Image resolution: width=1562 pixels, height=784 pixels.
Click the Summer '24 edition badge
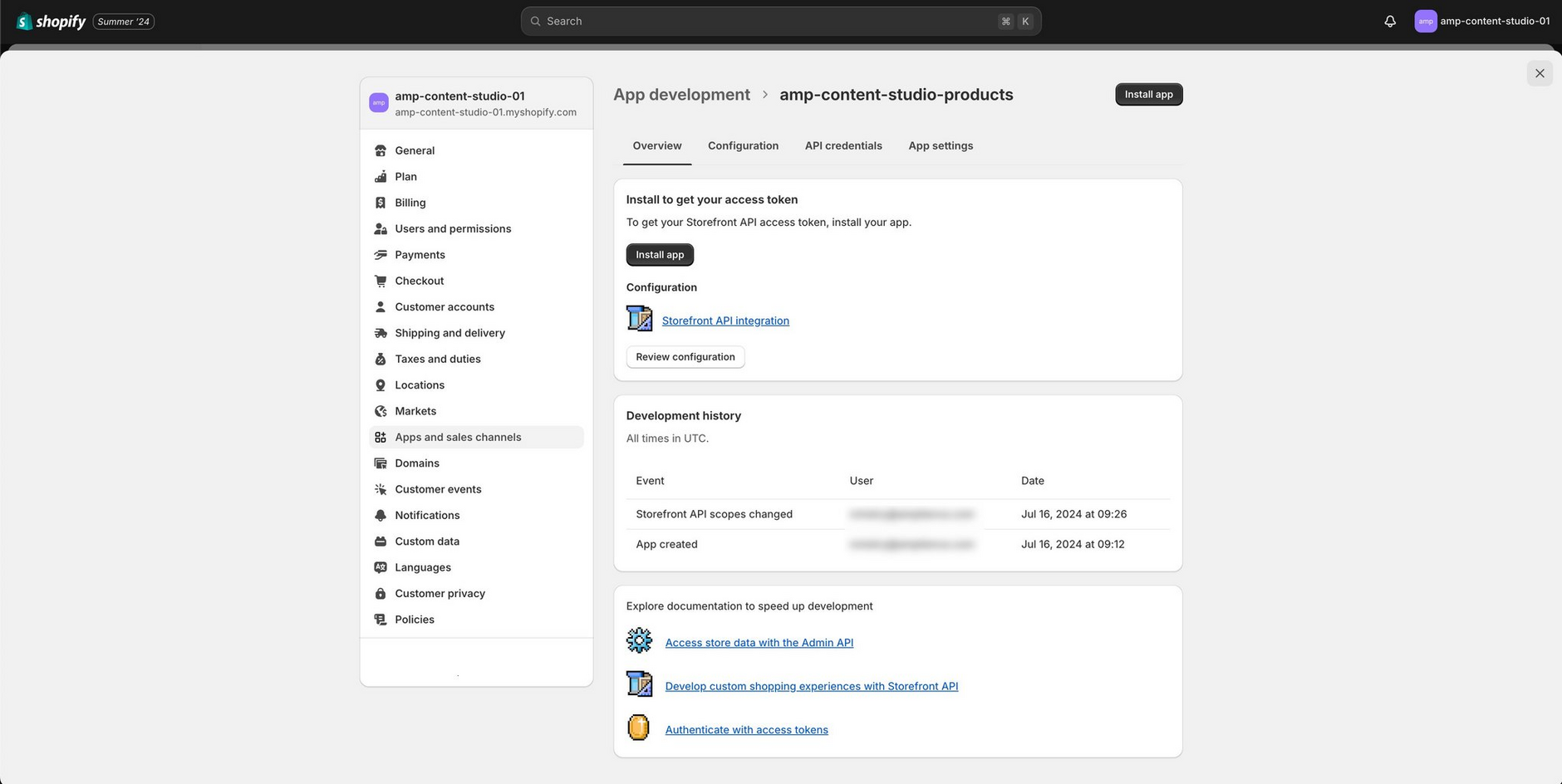[x=124, y=22]
